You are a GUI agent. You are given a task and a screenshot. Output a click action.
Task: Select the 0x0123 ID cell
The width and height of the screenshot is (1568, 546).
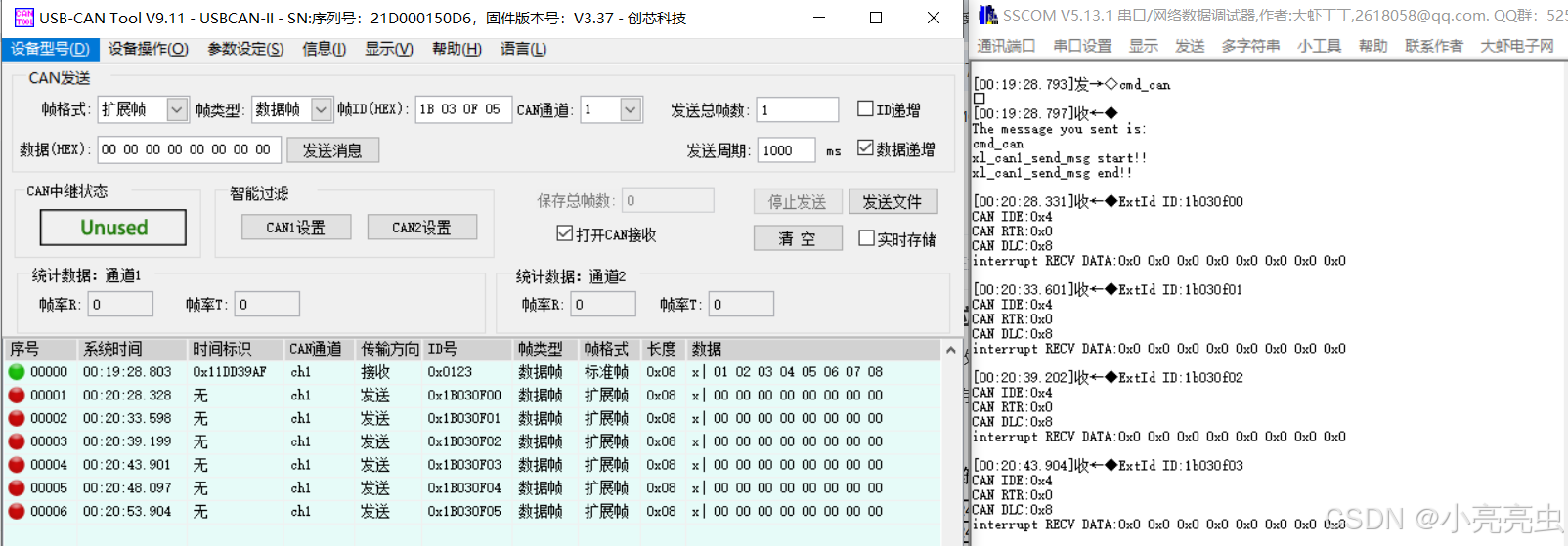click(x=450, y=372)
